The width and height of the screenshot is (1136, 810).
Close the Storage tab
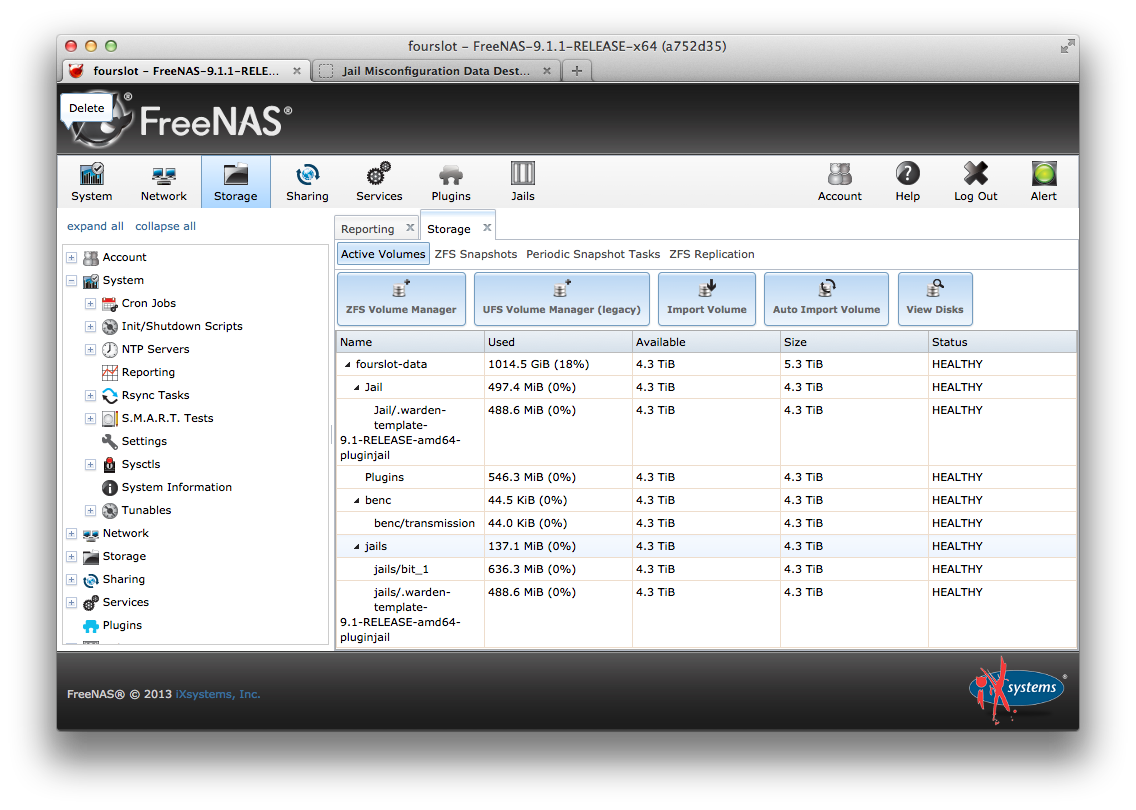tap(488, 227)
